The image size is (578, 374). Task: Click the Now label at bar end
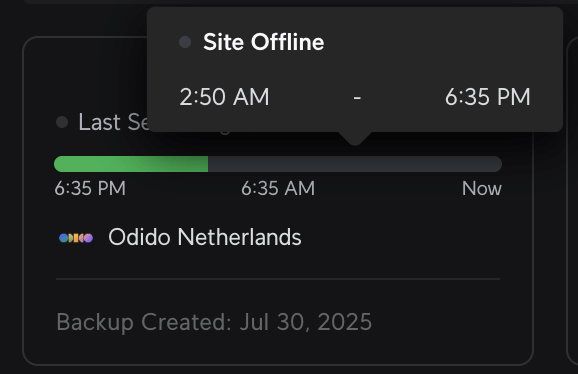pyautogui.click(x=481, y=188)
